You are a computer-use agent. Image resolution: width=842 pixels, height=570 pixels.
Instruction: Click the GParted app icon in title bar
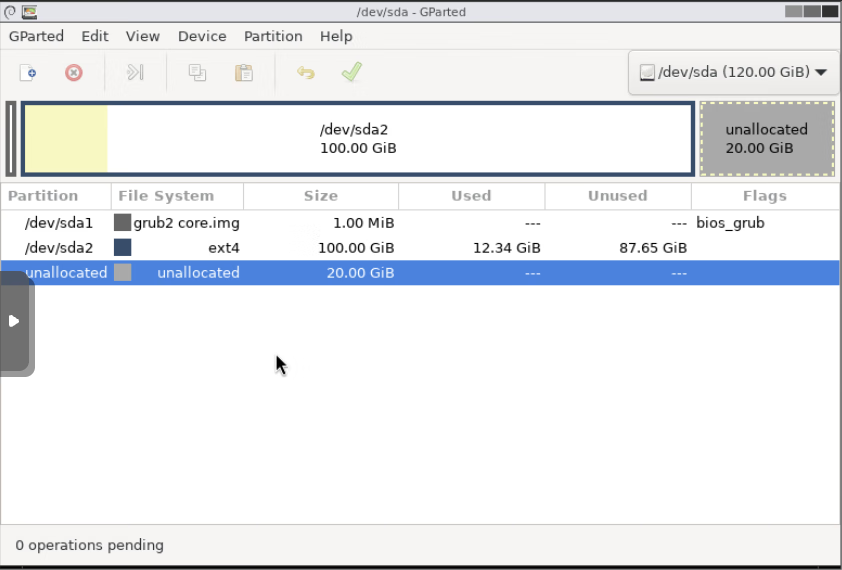[x=29, y=11]
